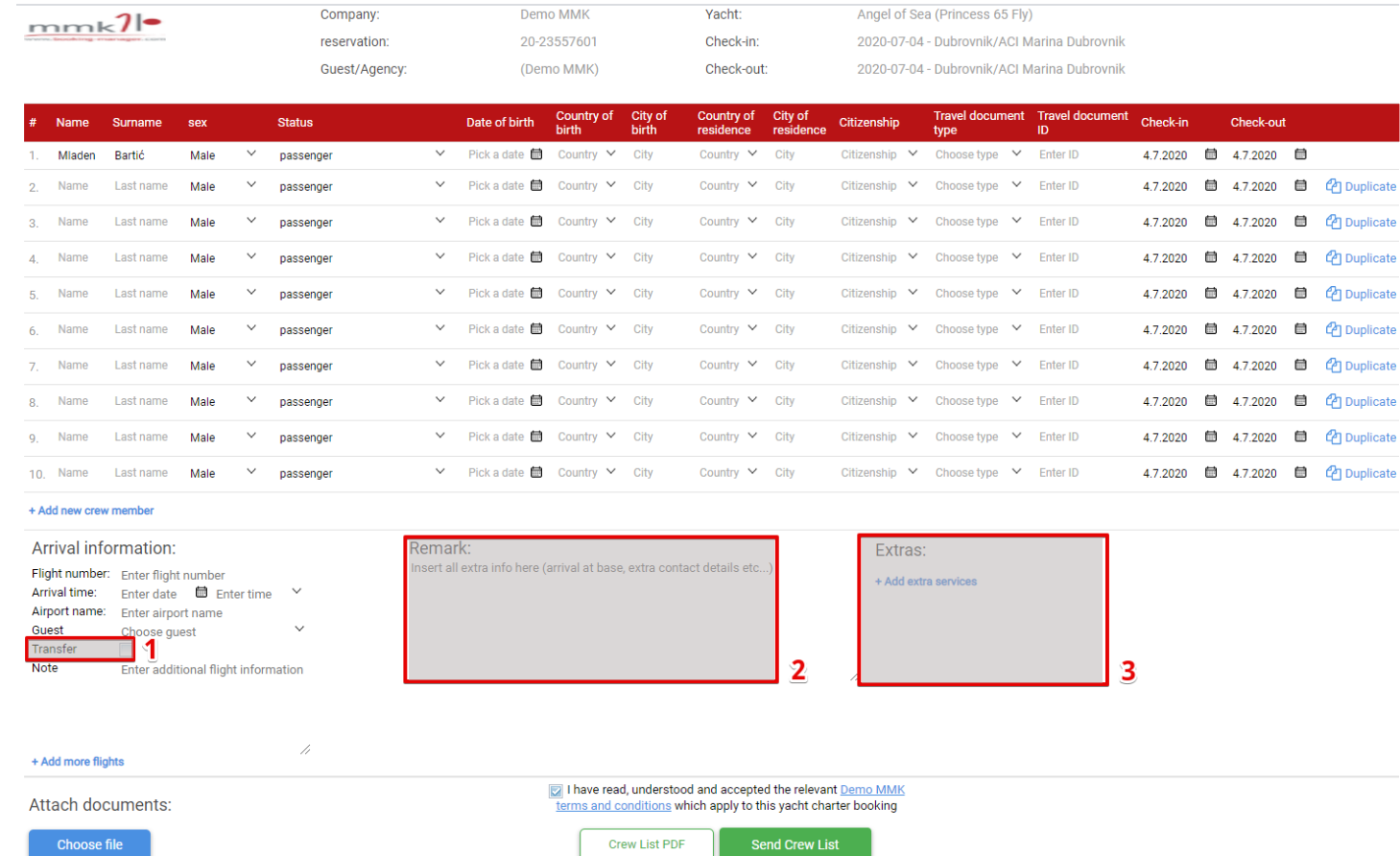1400x856 pixels.
Task: Open date of birth calendar in row 2
Action: [536, 185]
